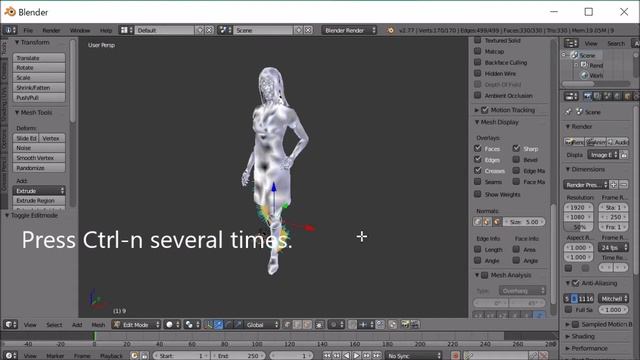Select the rotate manipulator icon
The image size is (640, 360).
[229, 324]
